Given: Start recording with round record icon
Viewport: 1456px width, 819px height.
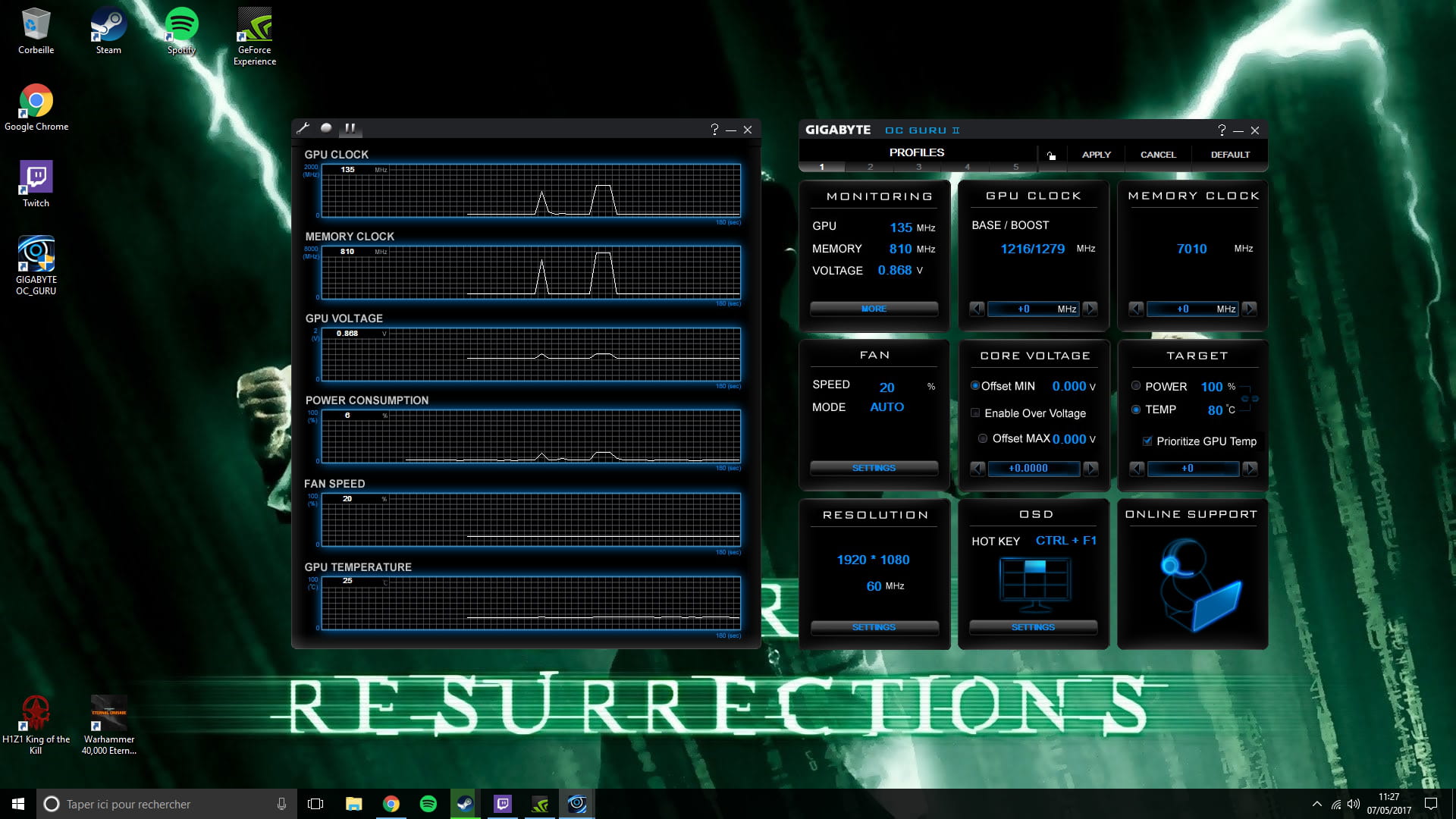Looking at the screenshot, I should pos(326,128).
